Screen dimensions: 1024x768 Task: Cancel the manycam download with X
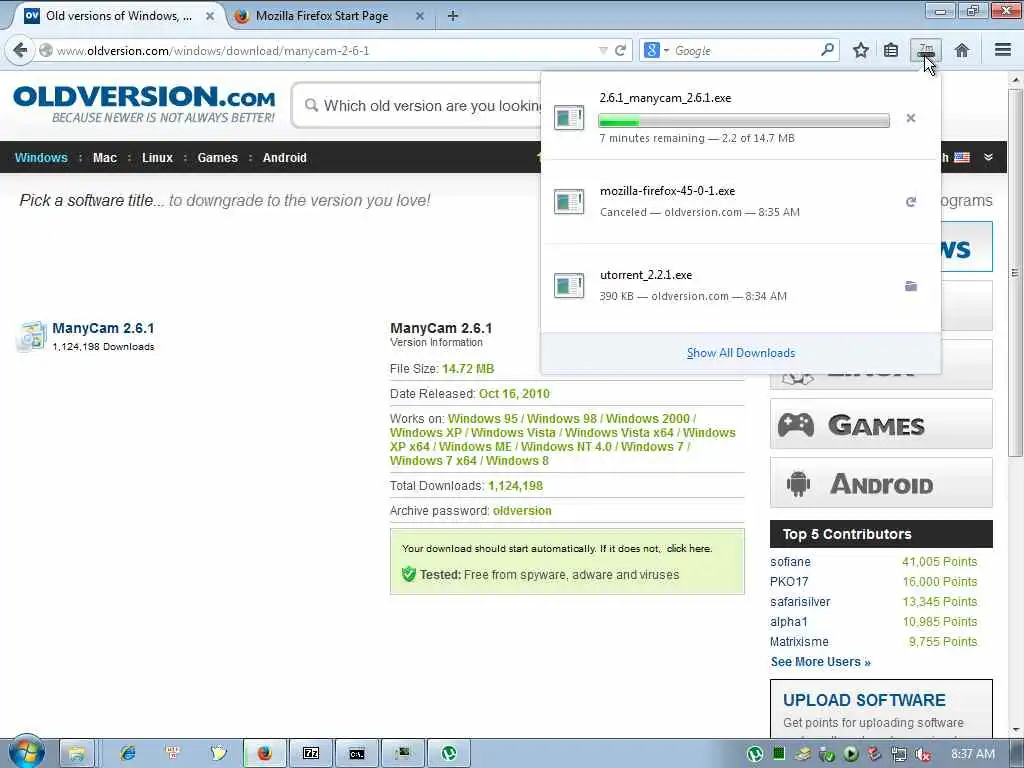coord(910,118)
